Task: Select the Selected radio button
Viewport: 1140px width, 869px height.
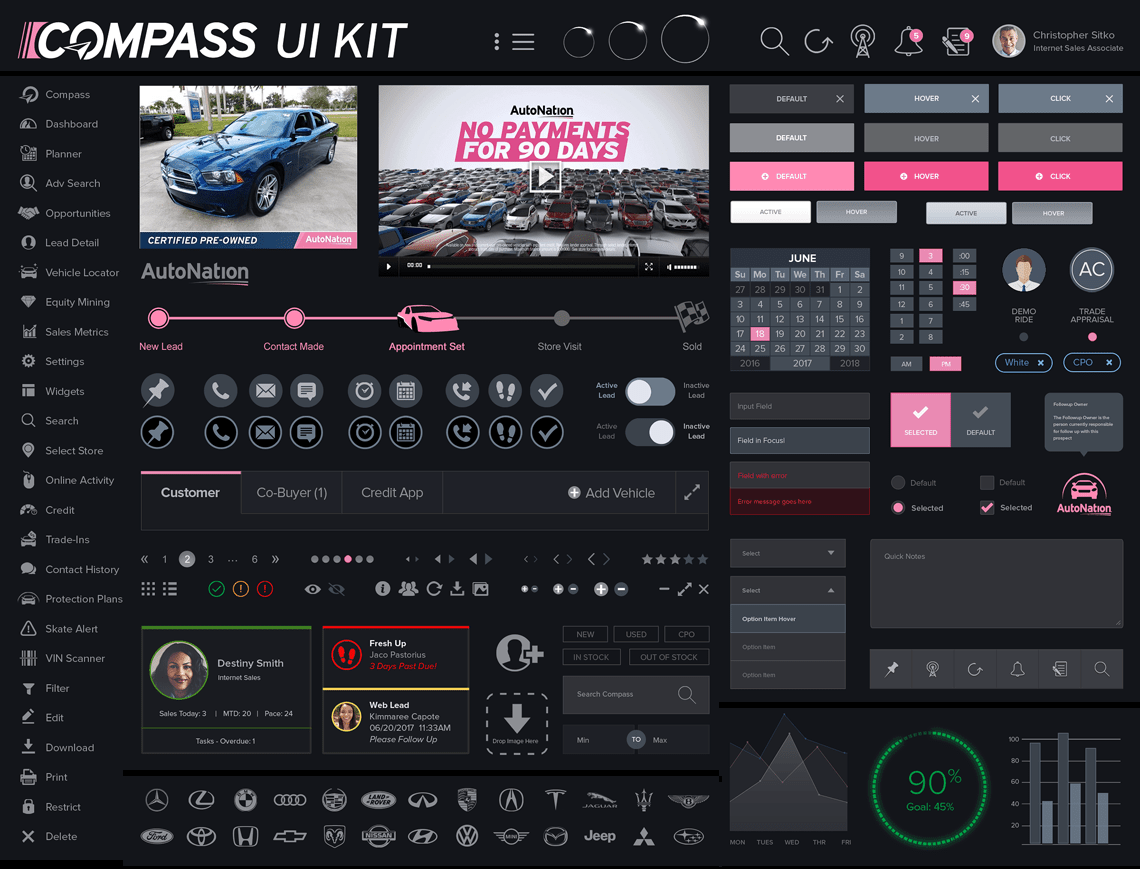Action: pos(898,508)
